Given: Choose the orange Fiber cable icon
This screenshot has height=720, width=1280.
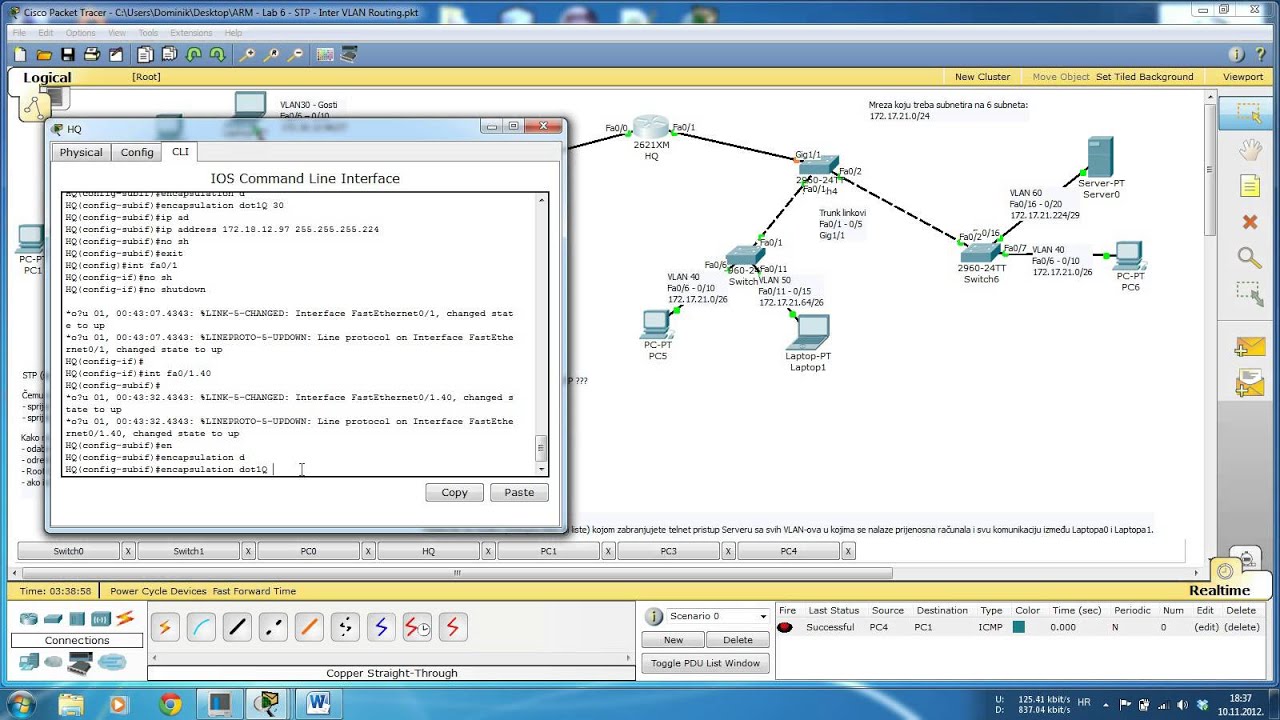Looking at the screenshot, I should click(309, 628).
